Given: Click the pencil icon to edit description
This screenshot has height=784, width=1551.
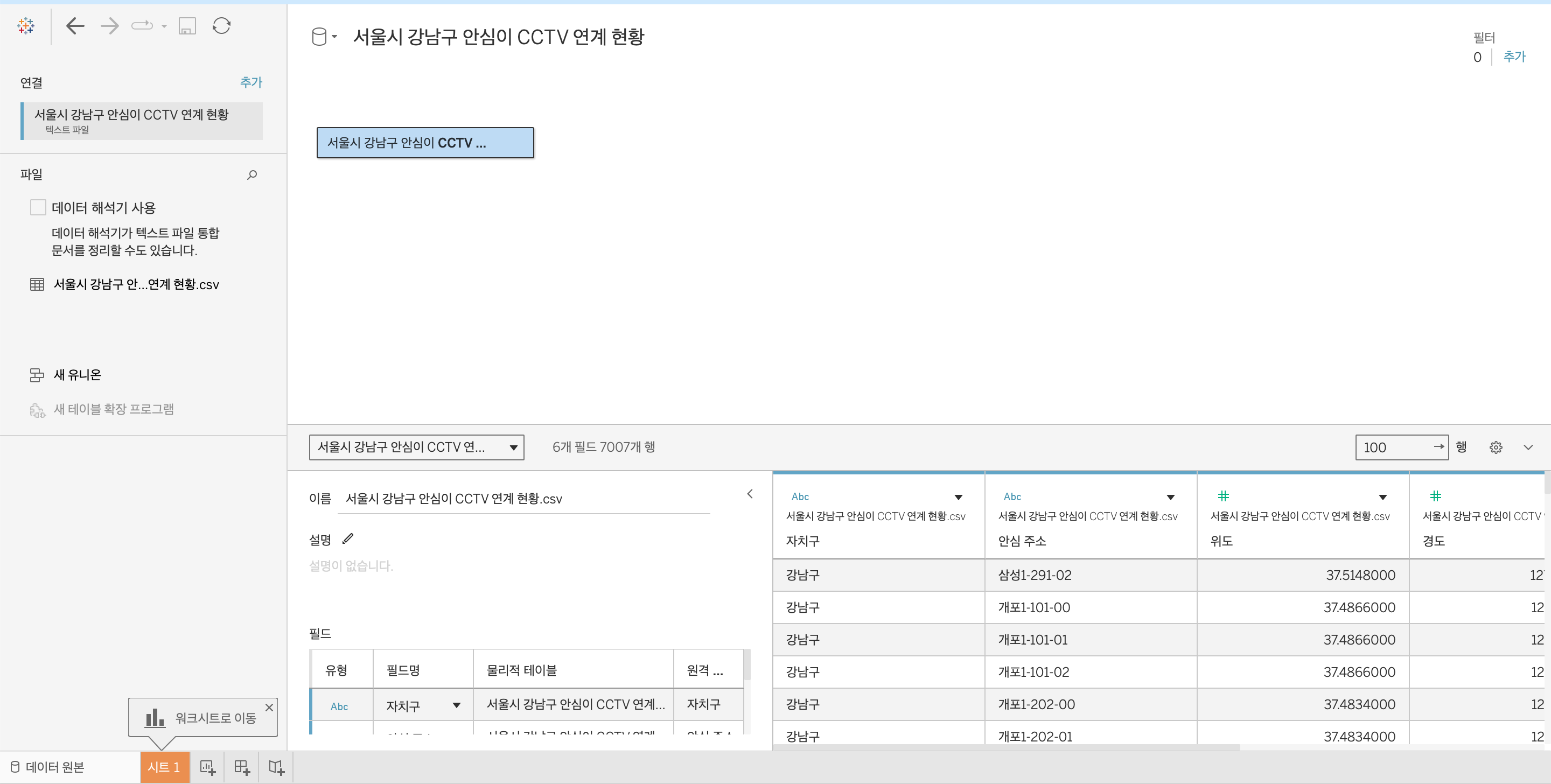Looking at the screenshot, I should tap(348, 539).
